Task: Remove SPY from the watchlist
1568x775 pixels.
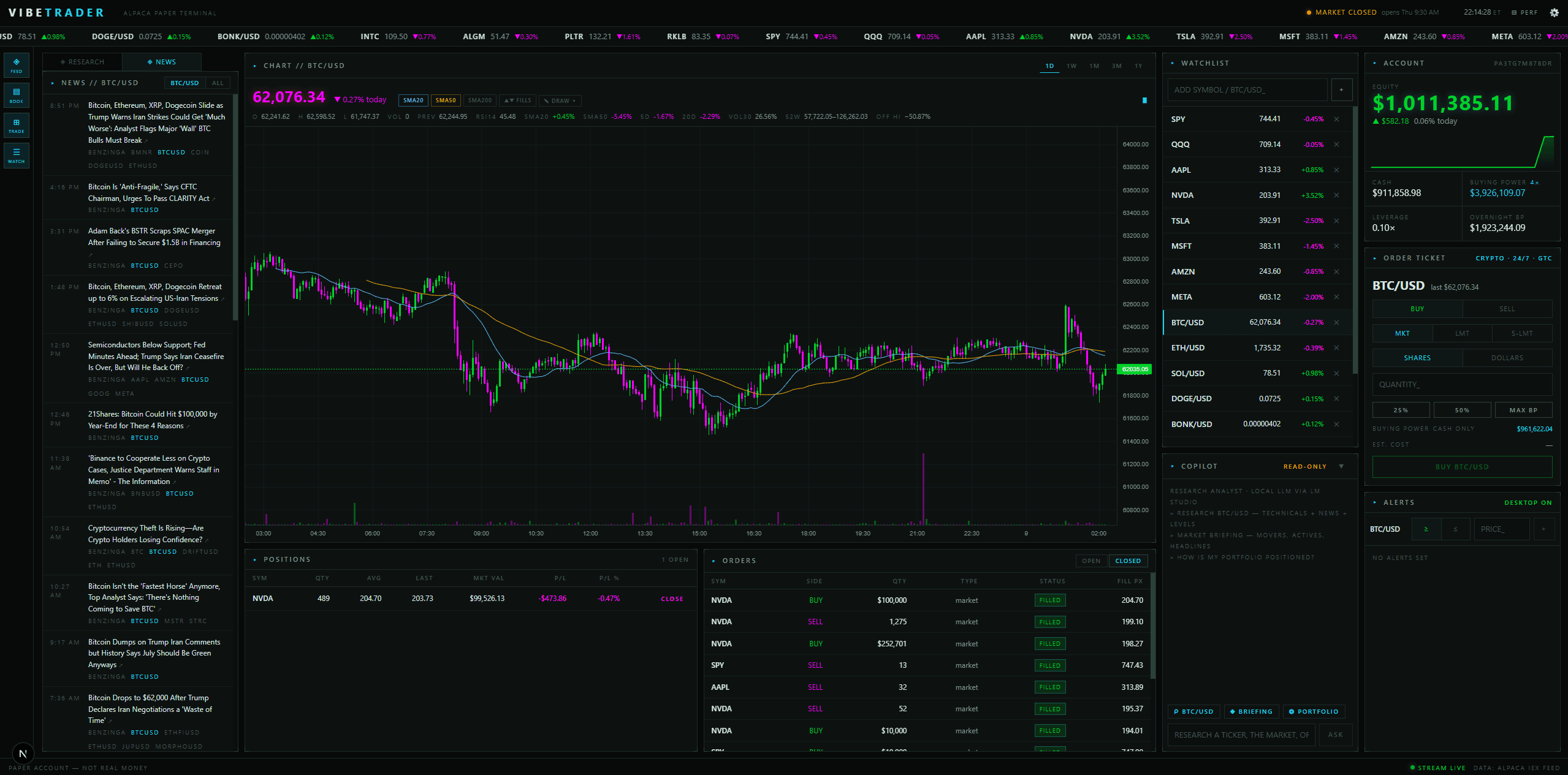Action: point(1336,119)
